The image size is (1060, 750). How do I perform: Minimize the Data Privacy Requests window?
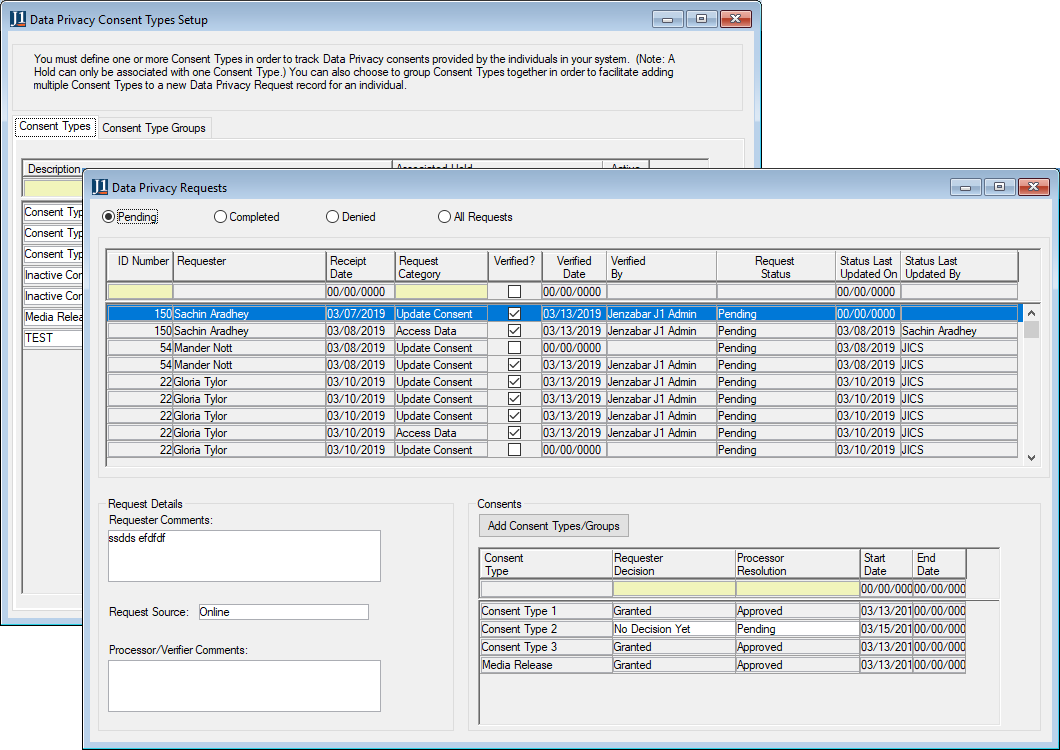tap(965, 187)
